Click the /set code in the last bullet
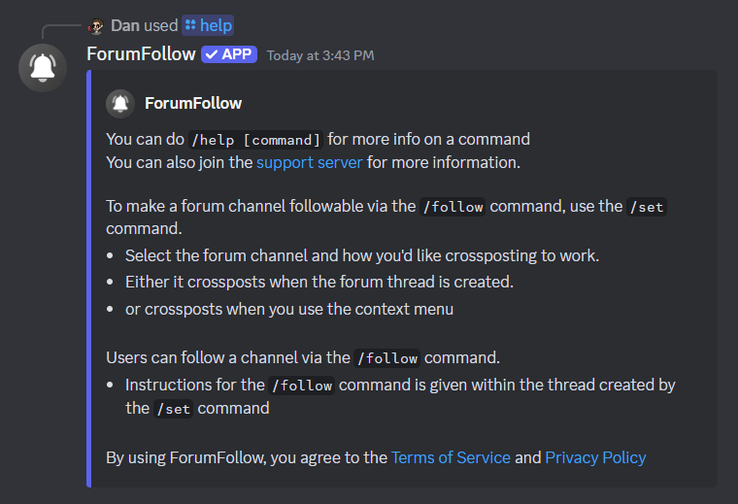Image resolution: width=738 pixels, height=504 pixels. click(173, 409)
